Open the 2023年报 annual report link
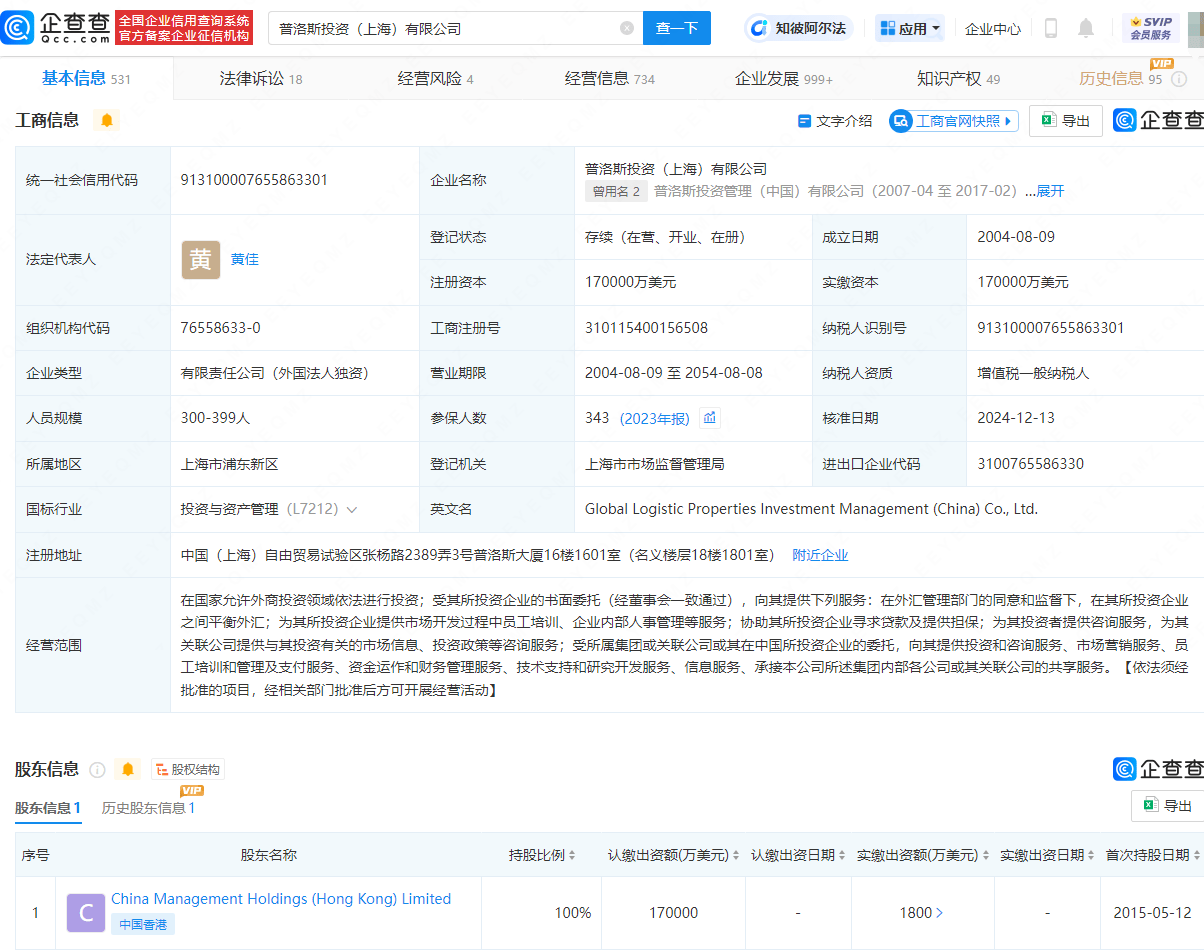Viewport: 1204px width, 952px height. [x=655, y=418]
